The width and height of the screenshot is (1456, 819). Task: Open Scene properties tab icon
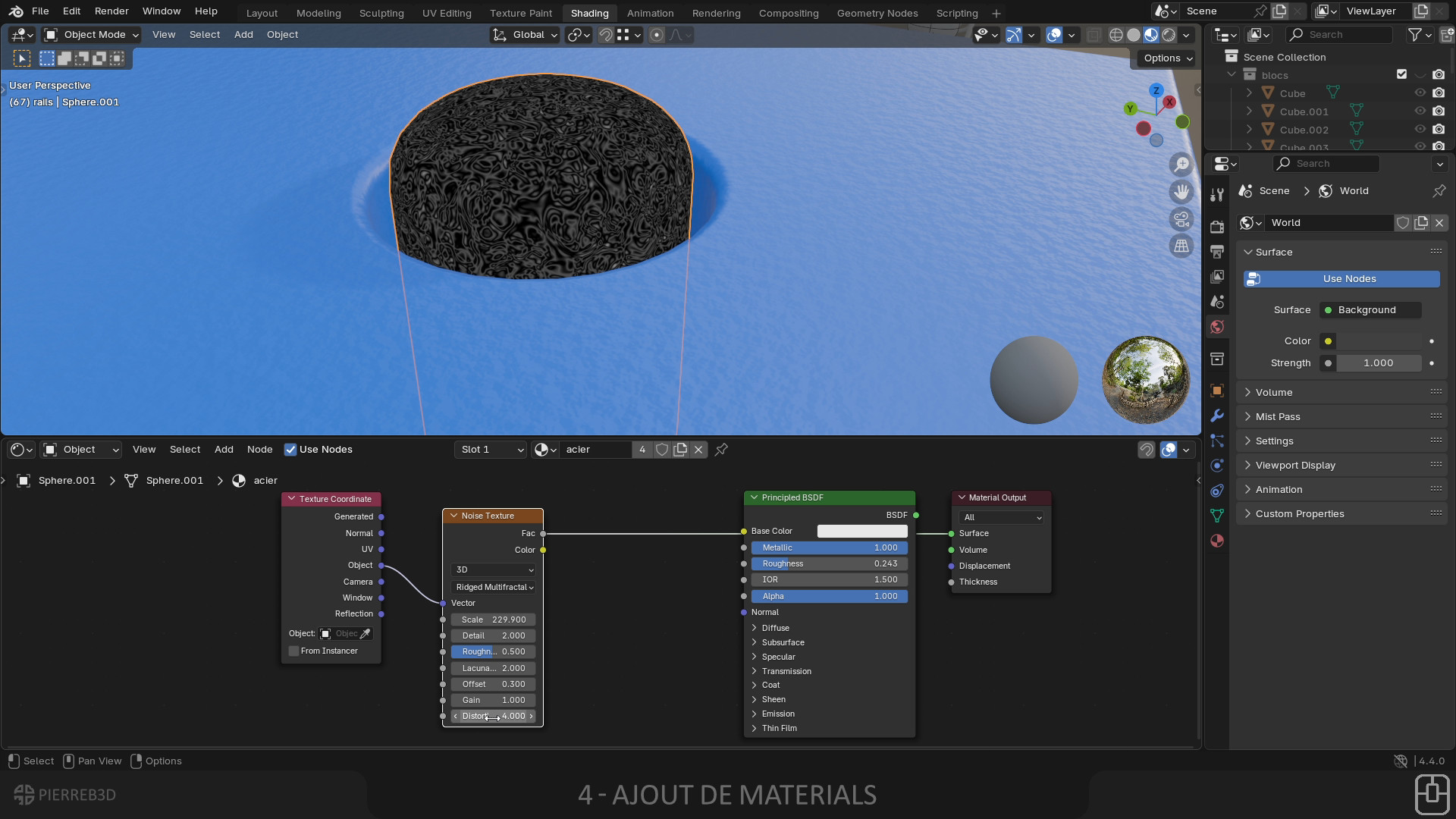coord(1217,301)
